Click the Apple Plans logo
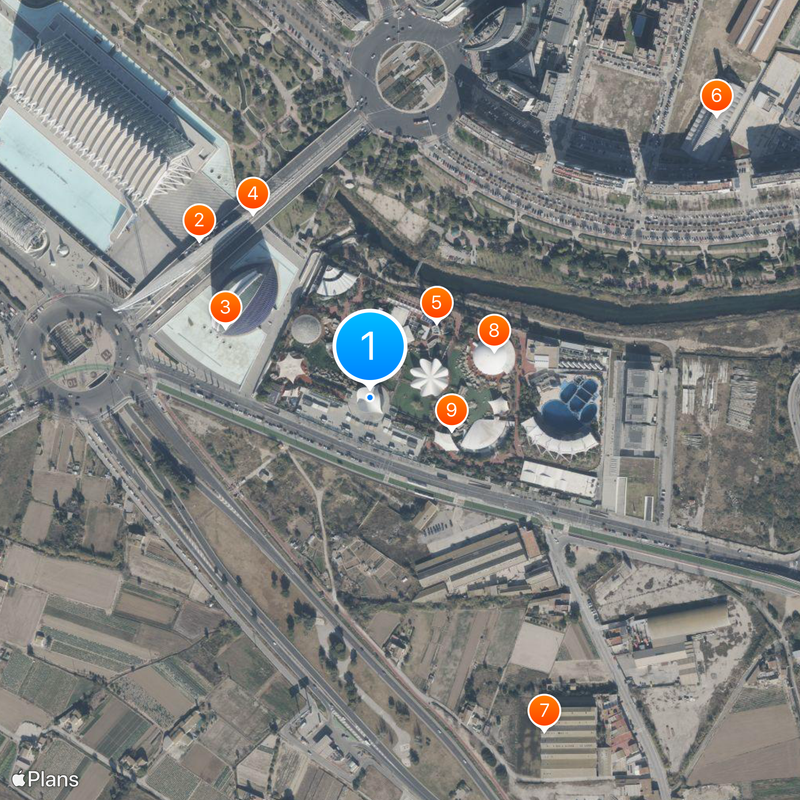This screenshot has width=800, height=800. click(45, 779)
